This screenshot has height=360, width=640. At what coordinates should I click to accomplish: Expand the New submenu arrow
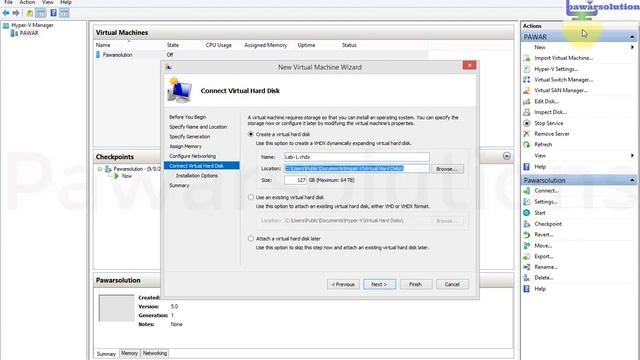point(632,47)
